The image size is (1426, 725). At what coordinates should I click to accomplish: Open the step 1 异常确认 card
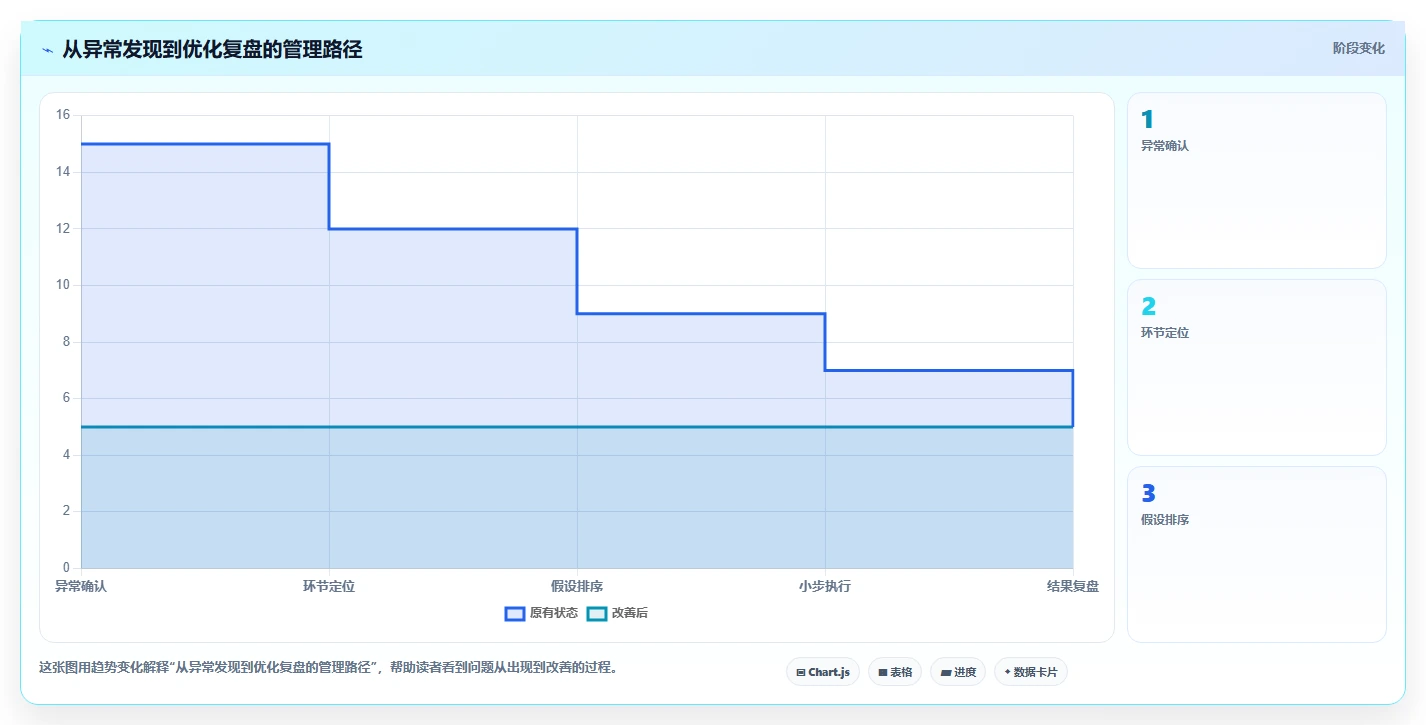[x=1257, y=180]
